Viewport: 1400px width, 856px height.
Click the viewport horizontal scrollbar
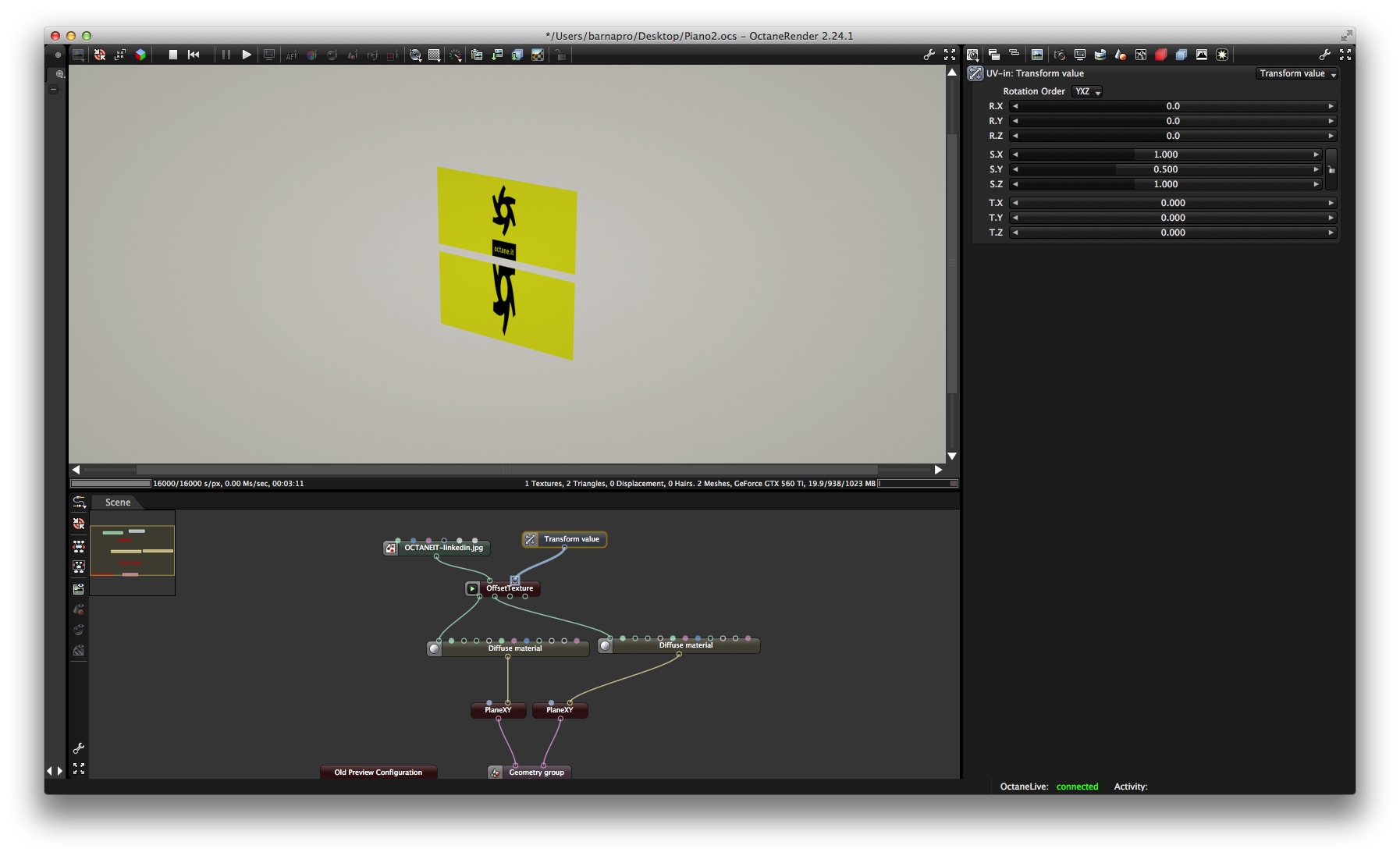pos(507,470)
